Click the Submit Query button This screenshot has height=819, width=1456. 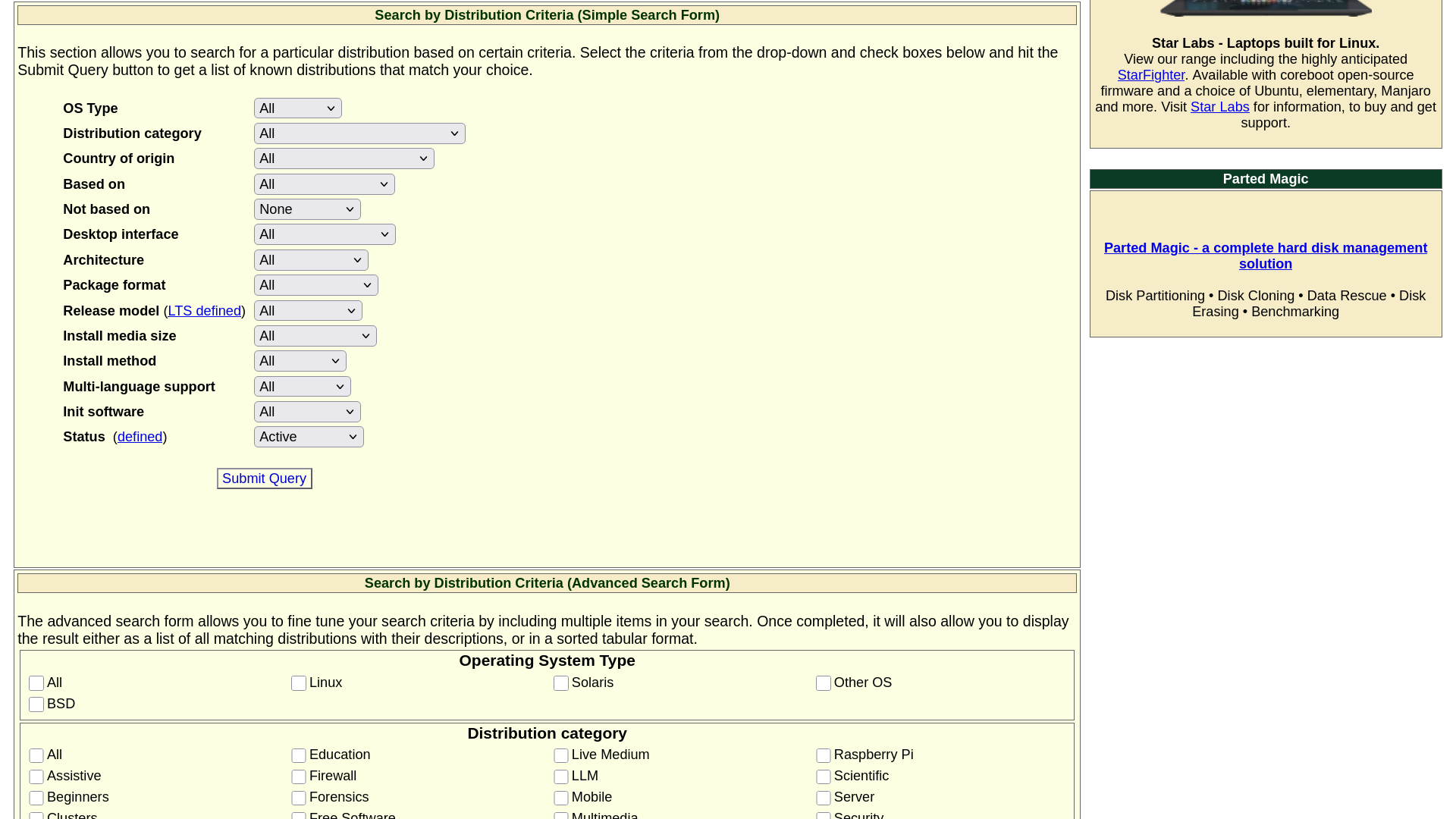[x=264, y=478]
